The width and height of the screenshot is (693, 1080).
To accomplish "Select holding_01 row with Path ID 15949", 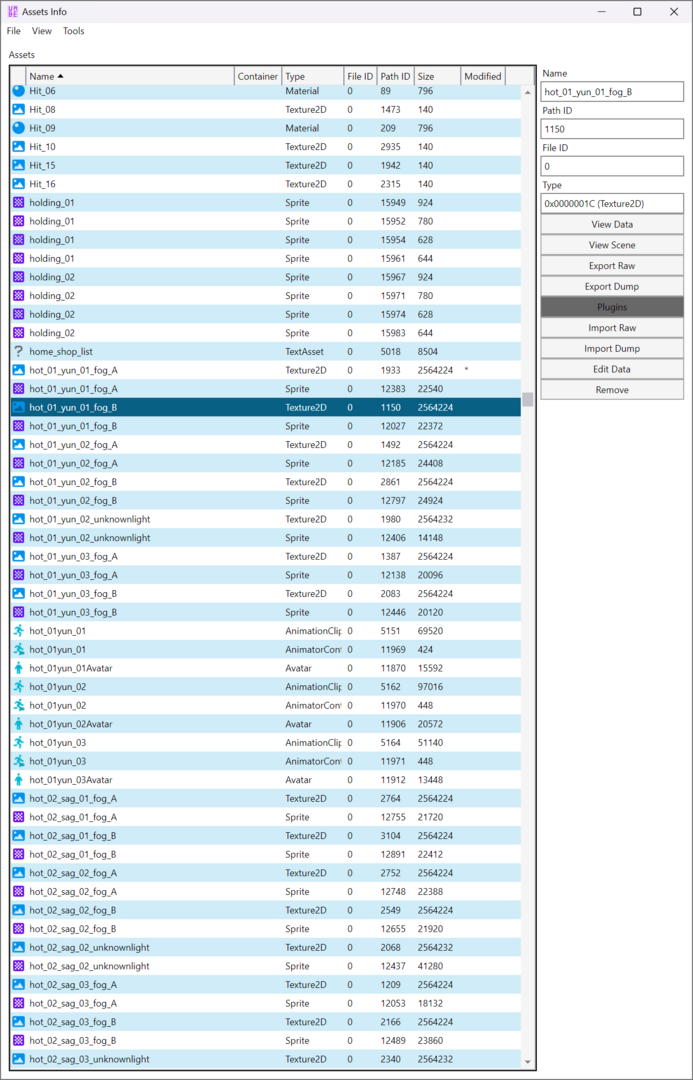I will pyautogui.click(x=266, y=202).
